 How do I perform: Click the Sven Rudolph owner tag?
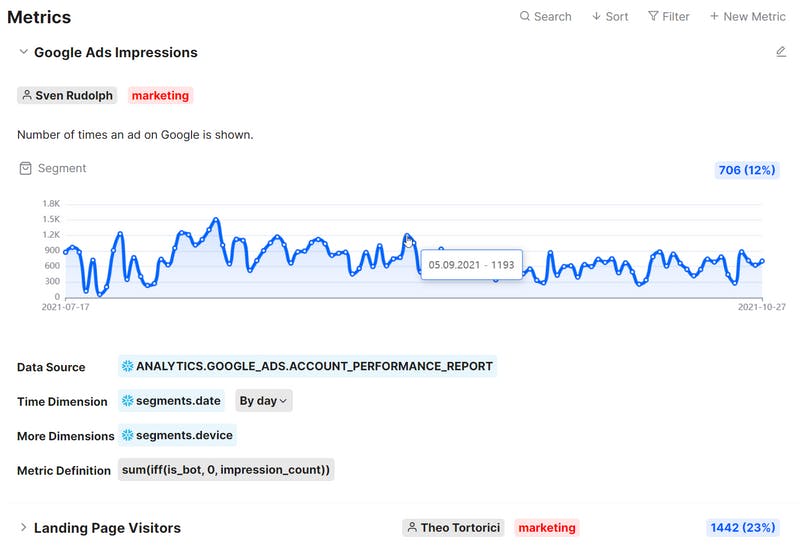pos(67,96)
